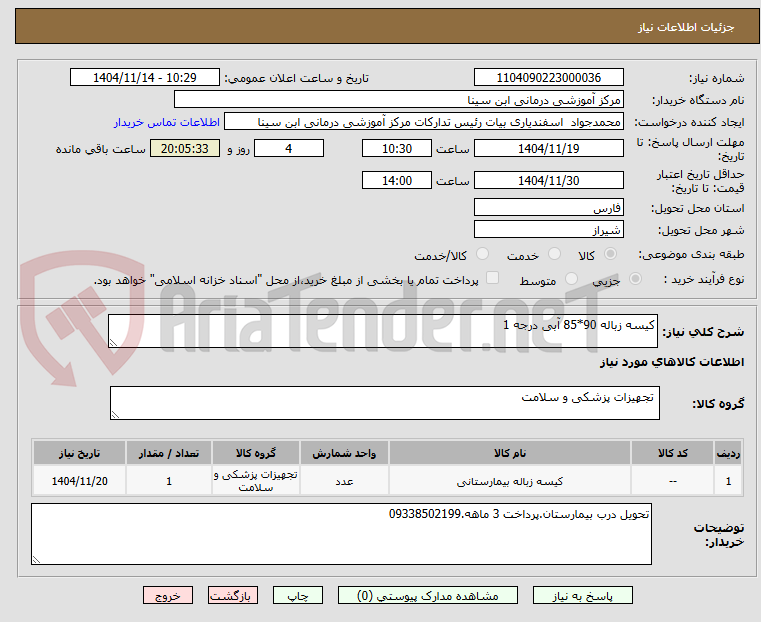This screenshot has height=622, width=761.
Task: Select the خدمت radio button
Action: click(x=554, y=254)
